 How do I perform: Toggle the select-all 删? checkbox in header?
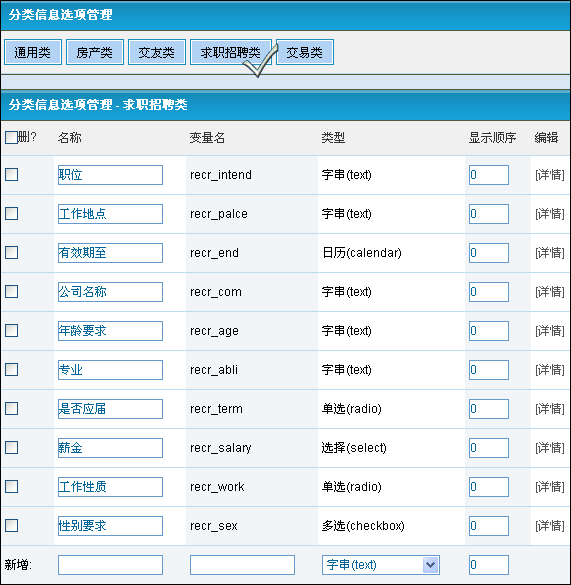coord(11,137)
